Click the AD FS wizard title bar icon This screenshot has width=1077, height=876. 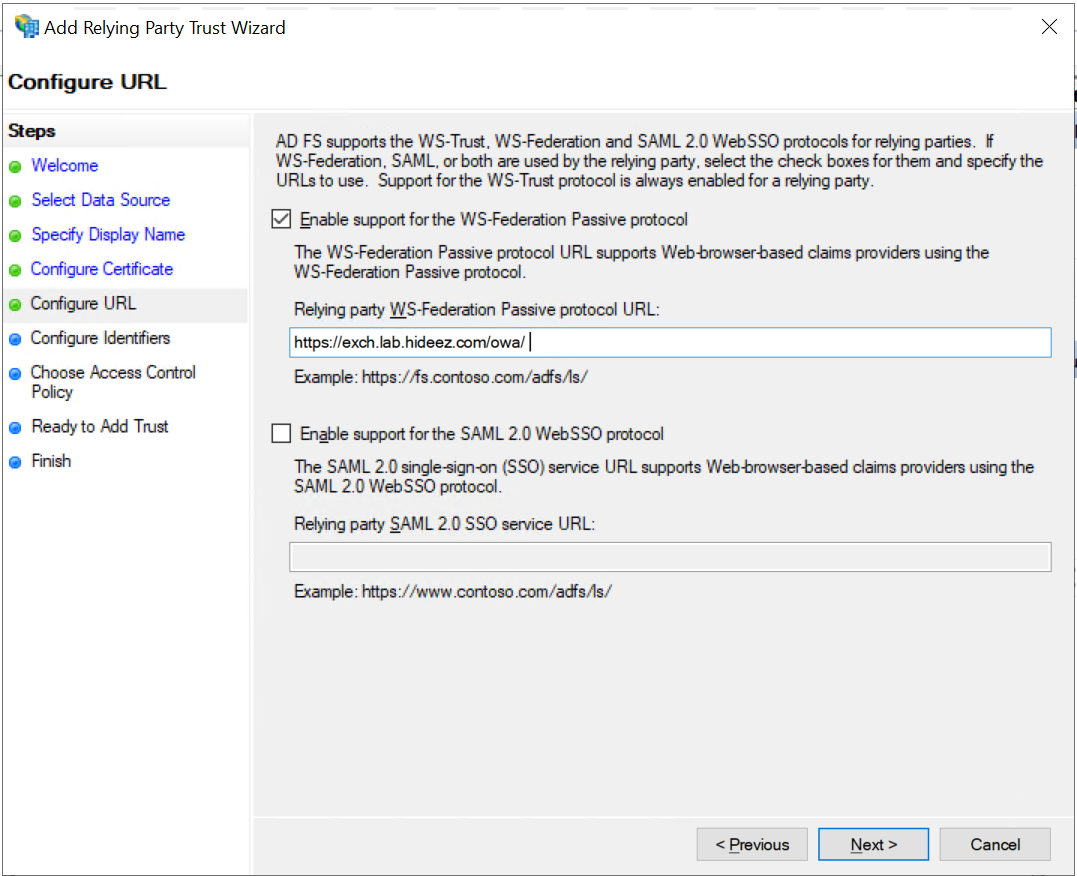click(26, 27)
